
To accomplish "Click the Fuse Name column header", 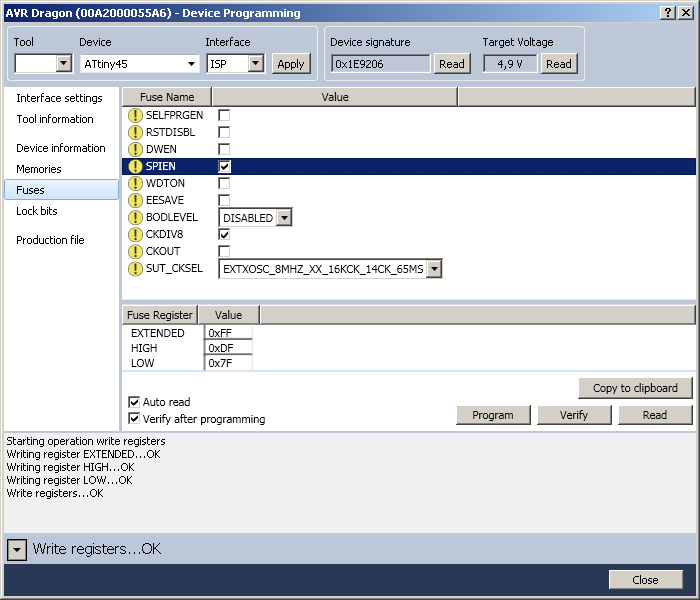I will pyautogui.click(x=167, y=97).
